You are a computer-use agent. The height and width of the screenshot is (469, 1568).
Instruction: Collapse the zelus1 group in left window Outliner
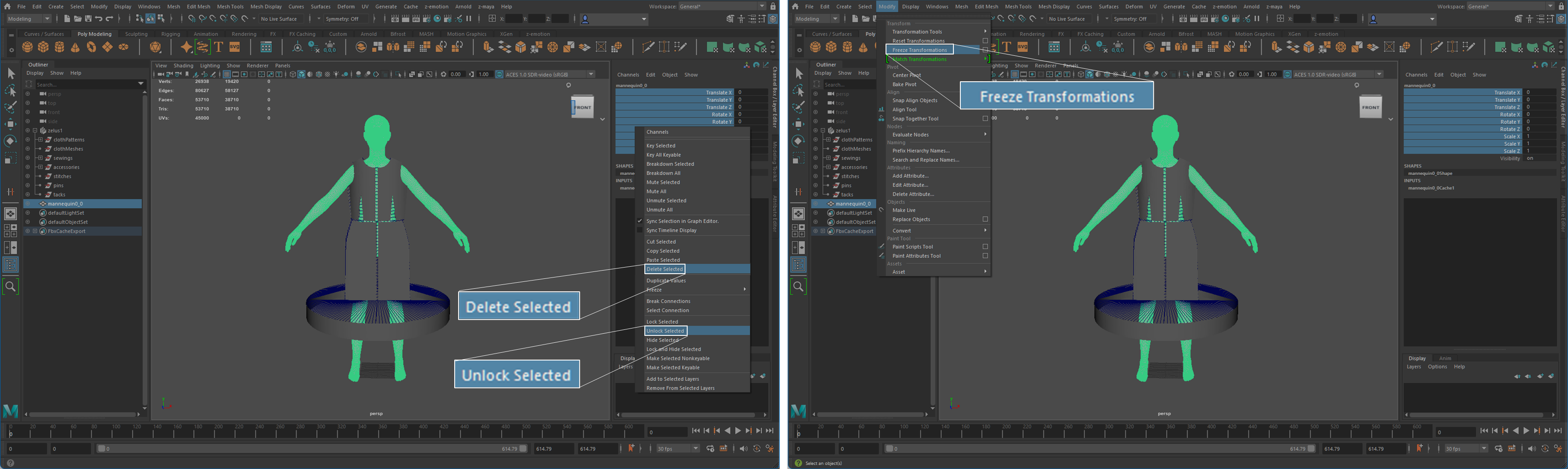coord(35,131)
